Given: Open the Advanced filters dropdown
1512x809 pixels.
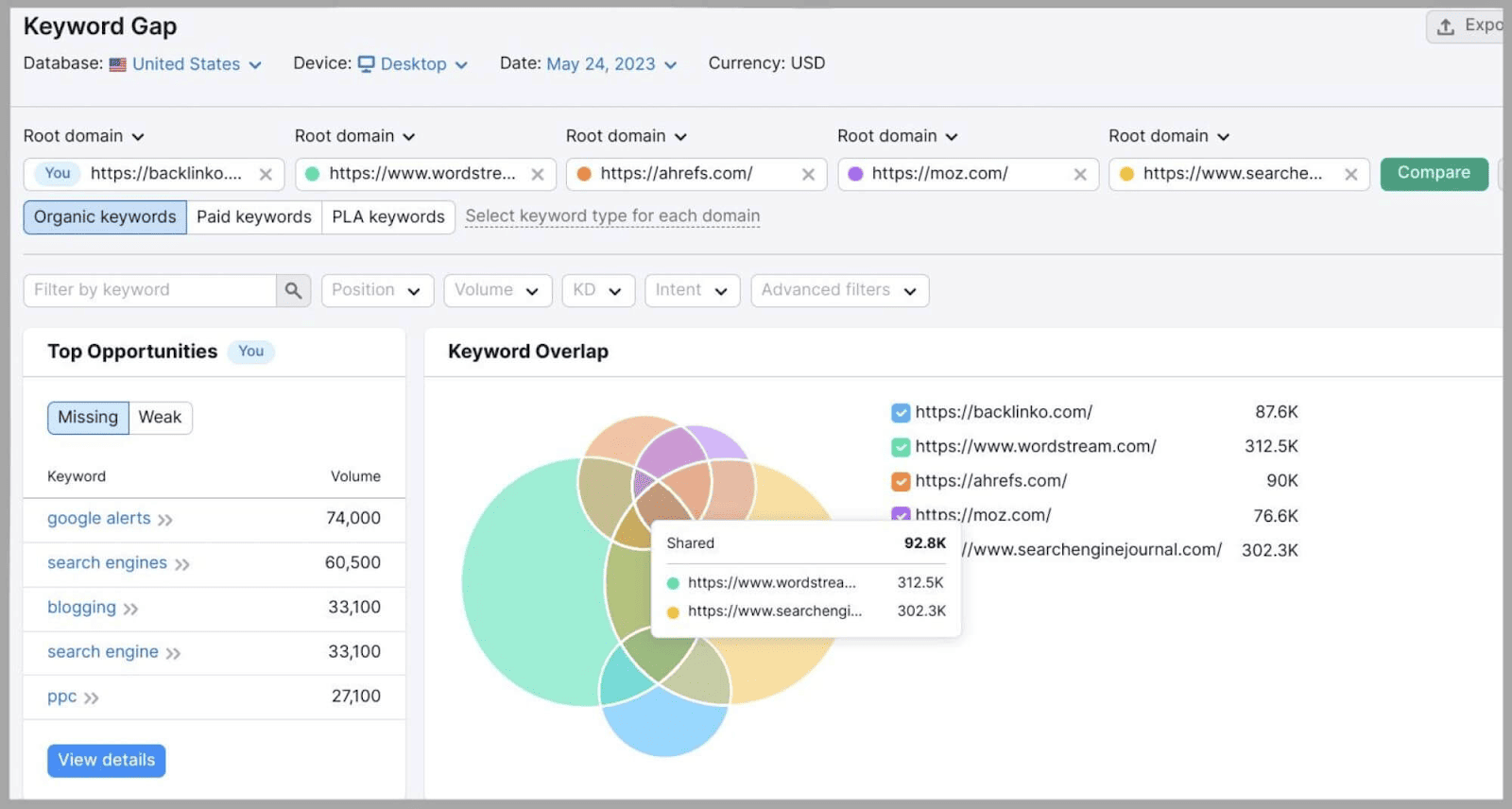Looking at the screenshot, I should click(x=839, y=290).
